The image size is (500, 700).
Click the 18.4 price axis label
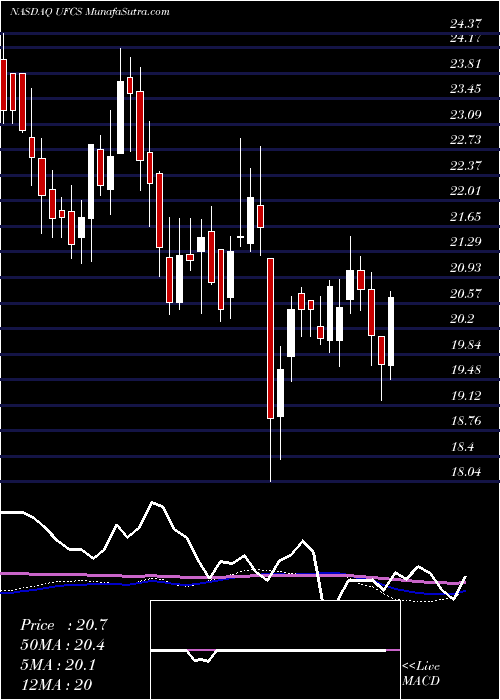pos(461,447)
